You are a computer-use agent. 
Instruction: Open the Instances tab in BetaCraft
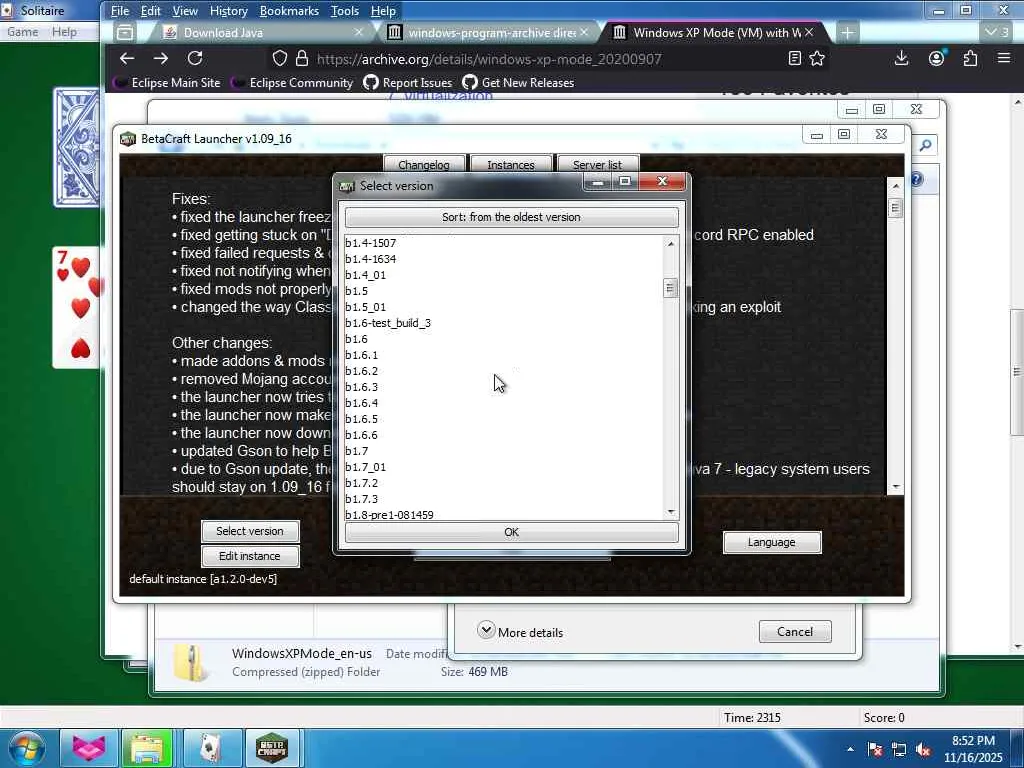coord(511,164)
